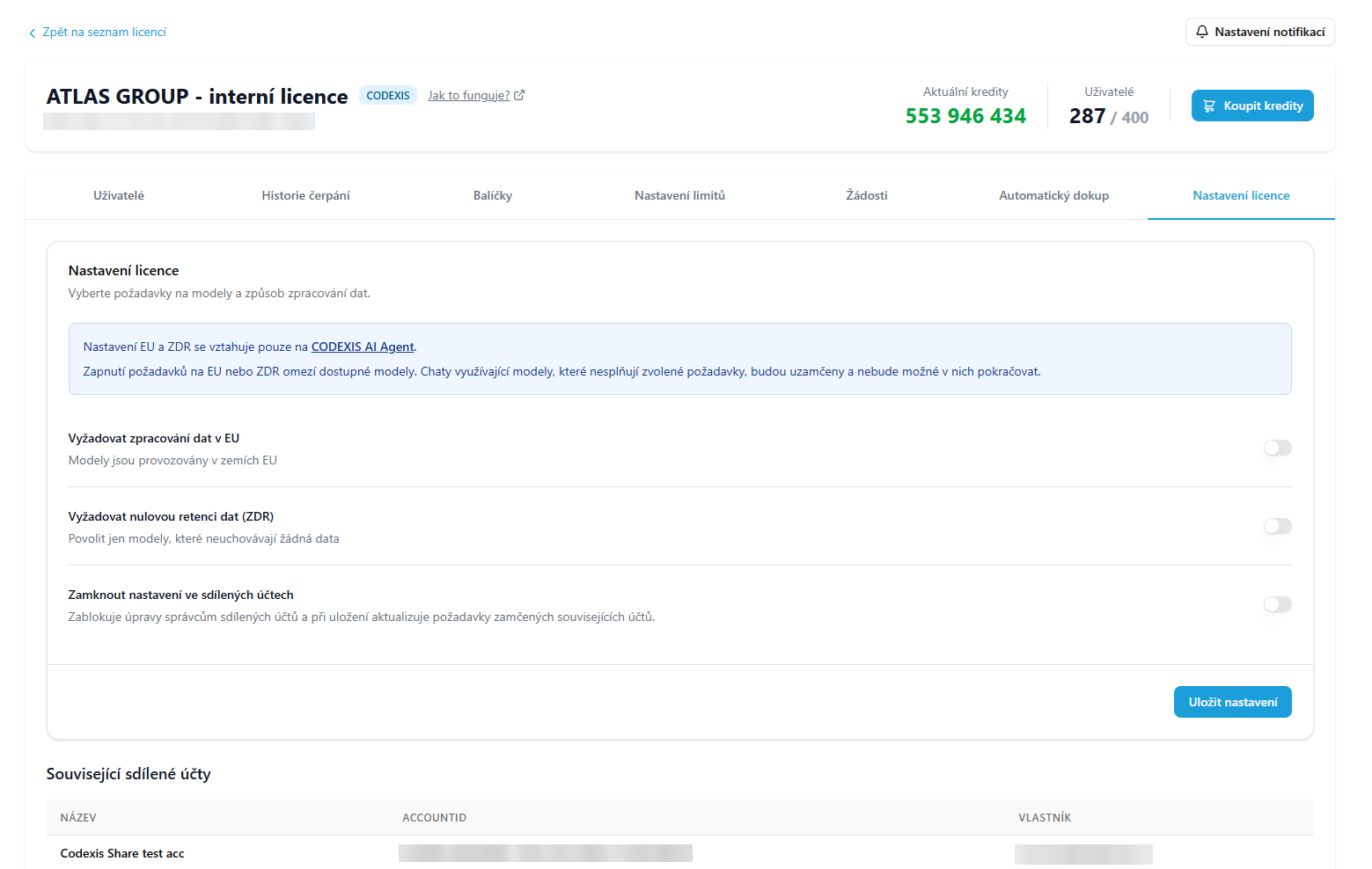Click the user count 287 / 400
The width and height of the screenshot is (1372, 869).
pos(1109,116)
